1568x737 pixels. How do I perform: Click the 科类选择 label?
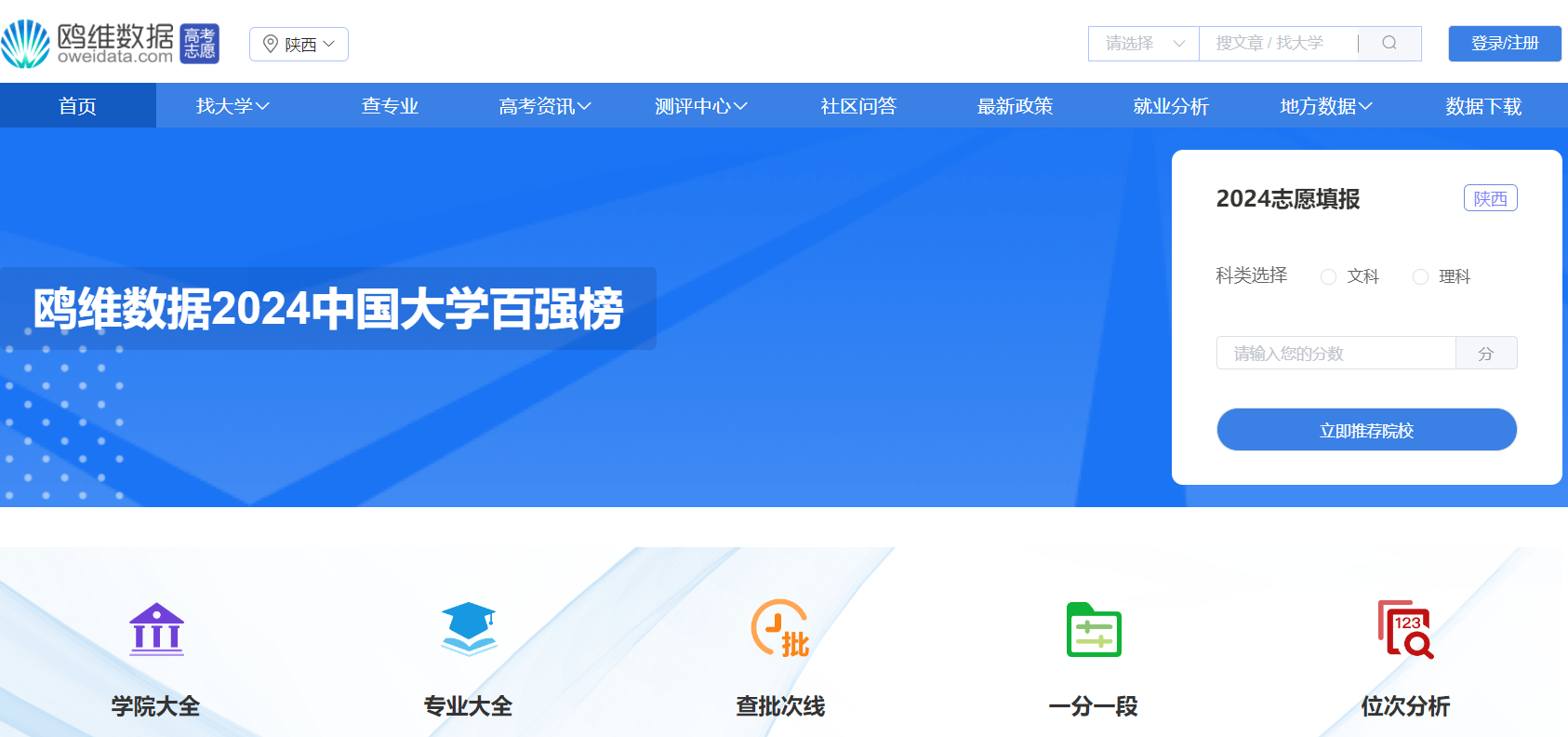pos(1252,275)
